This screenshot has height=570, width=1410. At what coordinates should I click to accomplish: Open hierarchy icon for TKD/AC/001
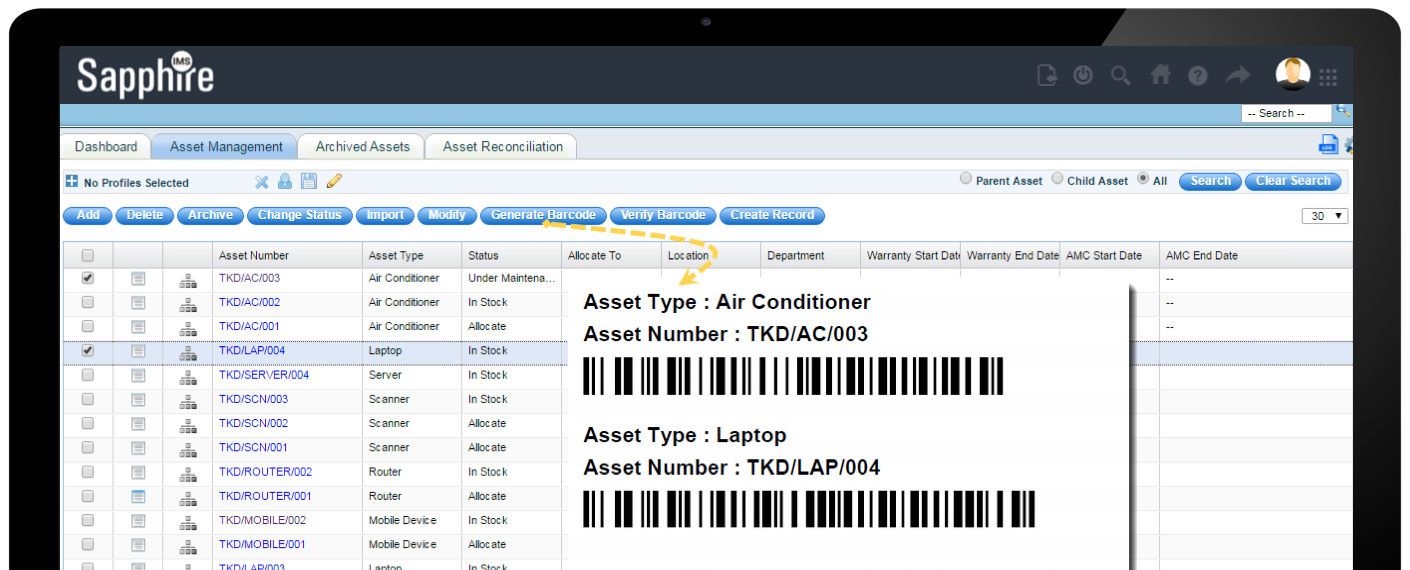(188, 328)
